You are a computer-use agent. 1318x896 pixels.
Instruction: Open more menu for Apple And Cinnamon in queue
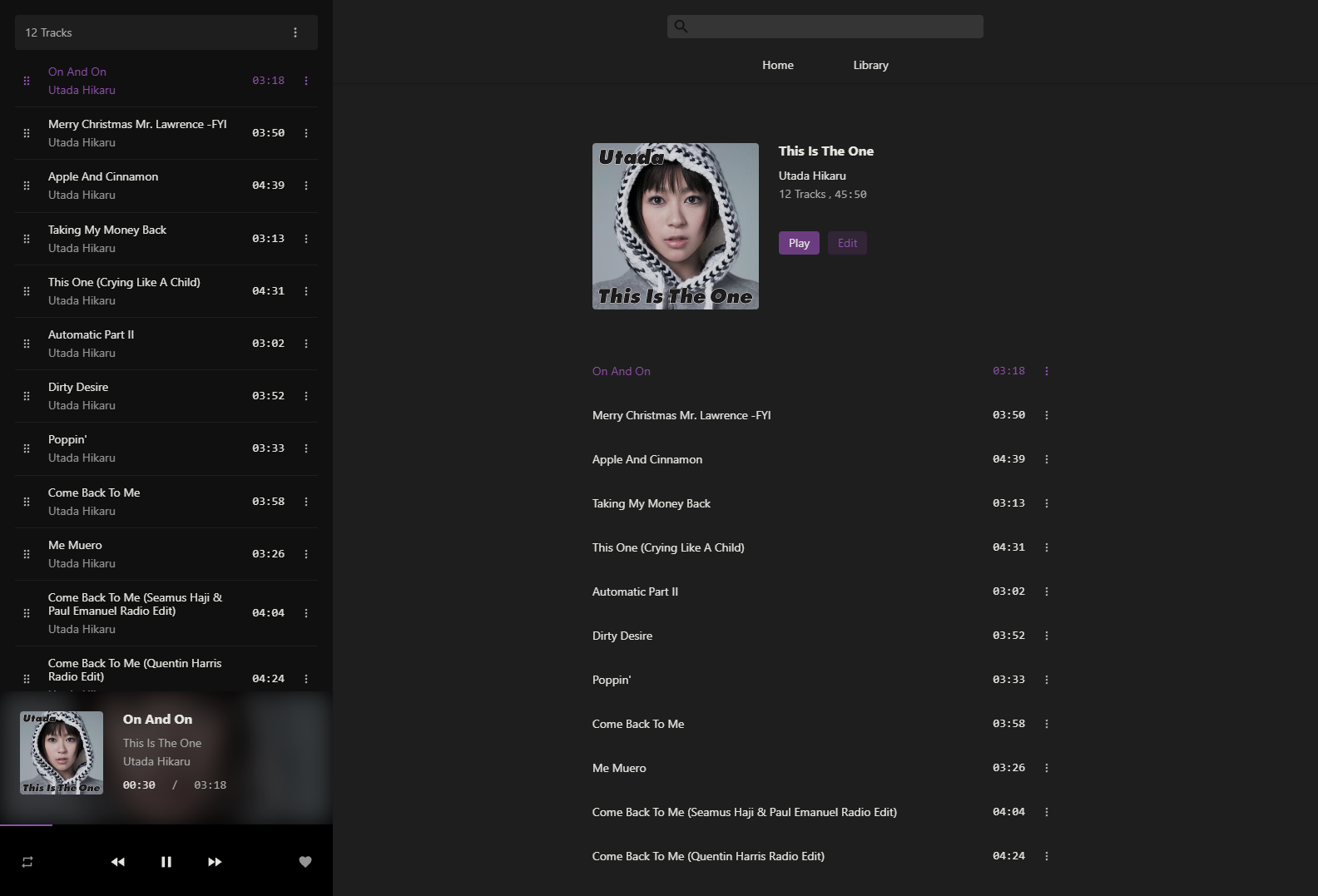[306, 186]
